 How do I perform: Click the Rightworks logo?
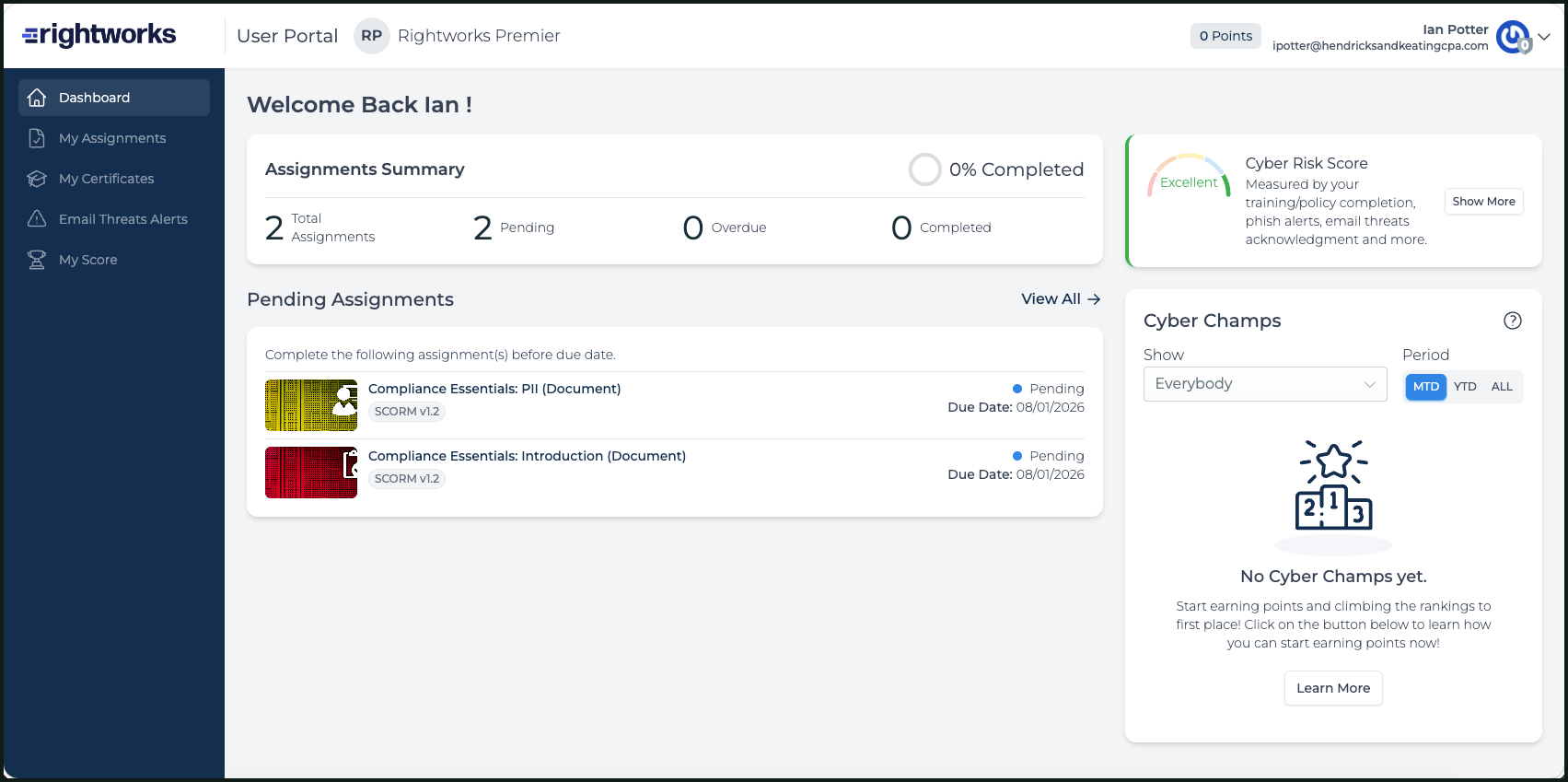(99, 35)
